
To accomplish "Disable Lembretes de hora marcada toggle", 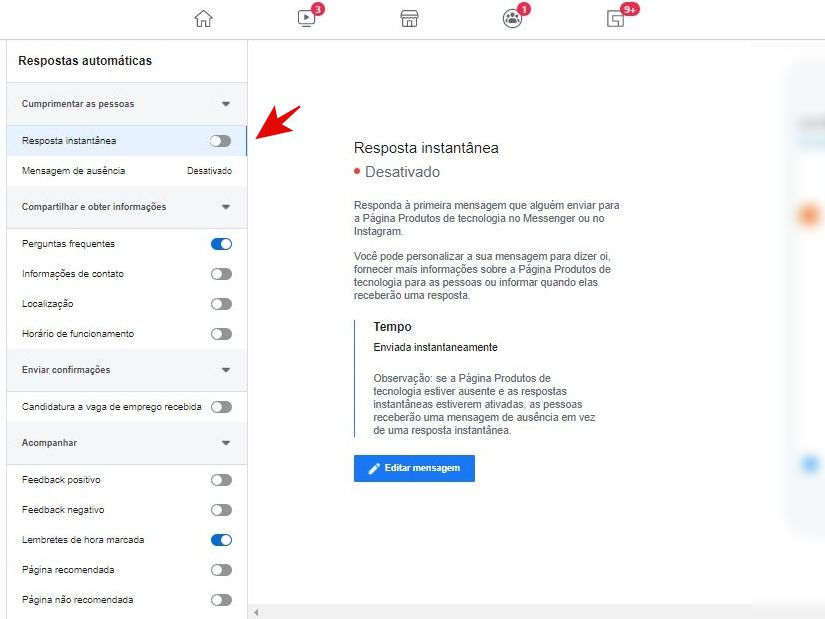I will click(221, 540).
